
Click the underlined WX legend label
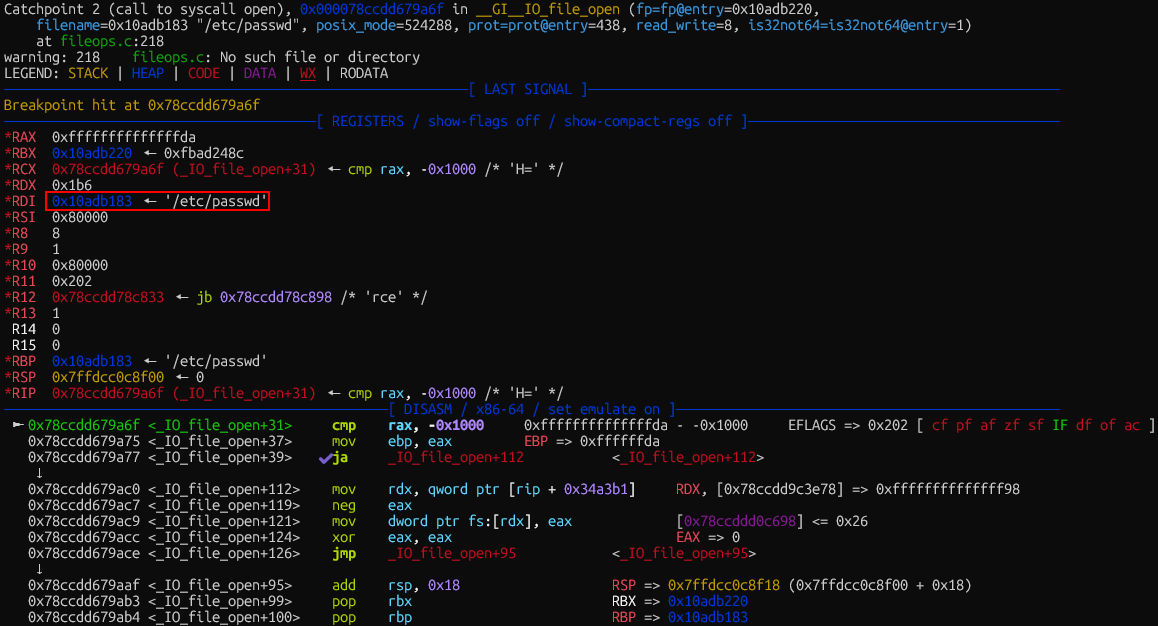[308, 73]
